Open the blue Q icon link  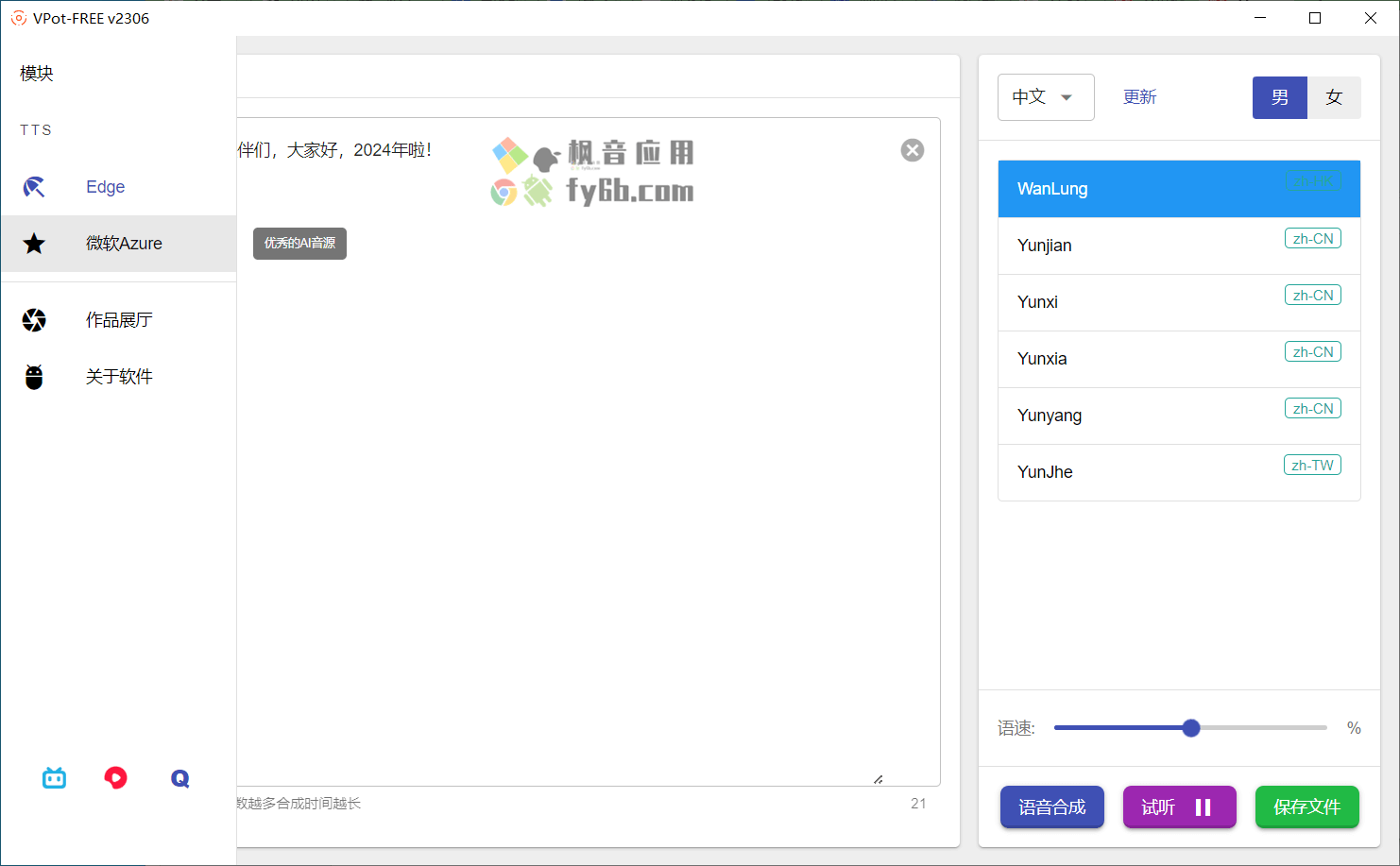(180, 778)
